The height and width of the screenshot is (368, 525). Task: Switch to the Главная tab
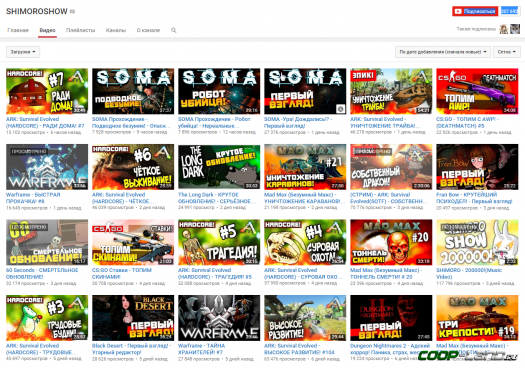point(18,30)
